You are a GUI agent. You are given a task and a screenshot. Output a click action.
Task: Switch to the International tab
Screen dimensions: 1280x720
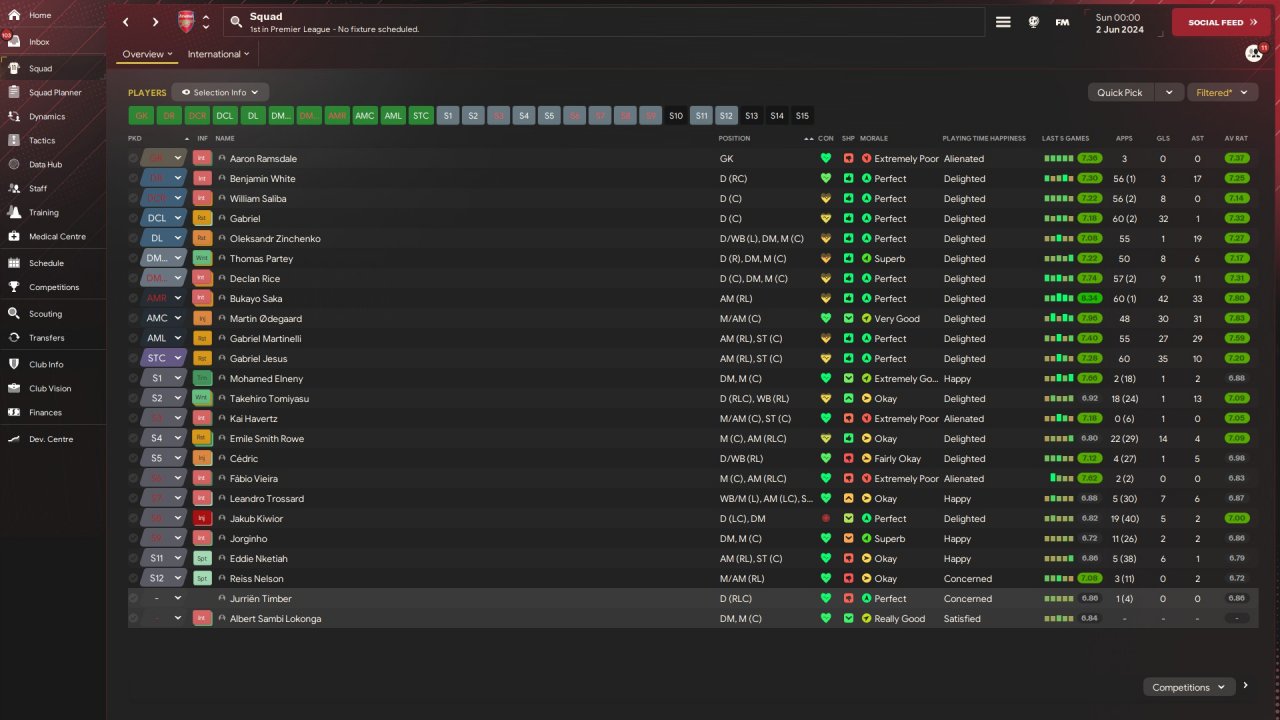[x=219, y=54]
